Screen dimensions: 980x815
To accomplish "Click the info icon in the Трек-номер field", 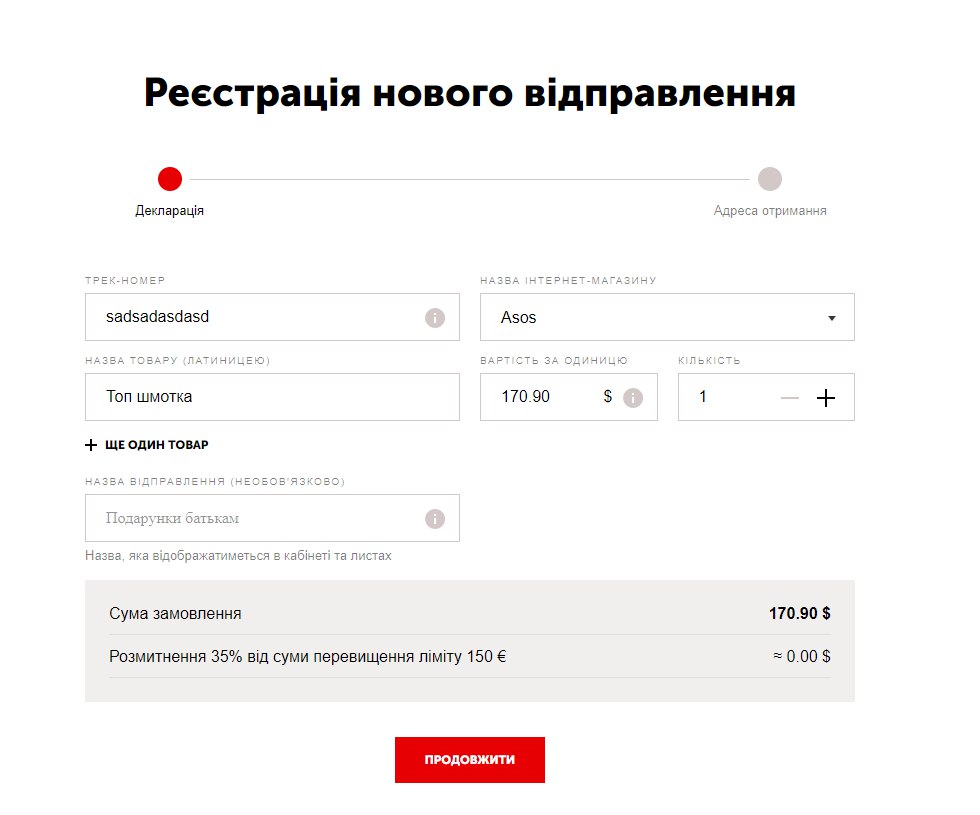I will coord(435,318).
